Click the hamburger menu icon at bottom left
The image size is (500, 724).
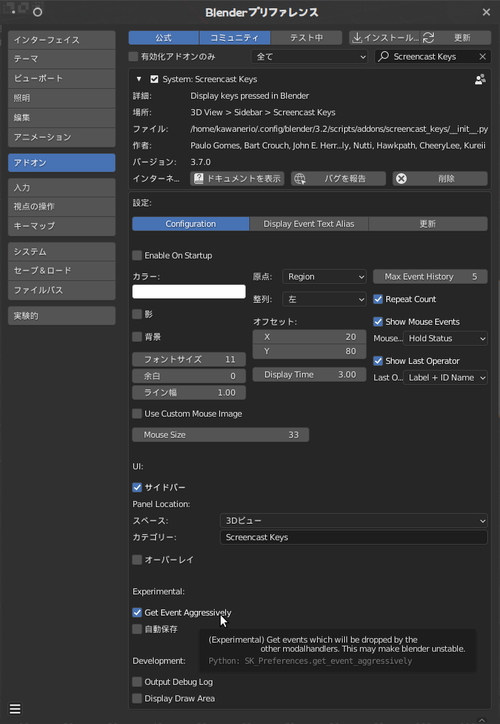15,709
